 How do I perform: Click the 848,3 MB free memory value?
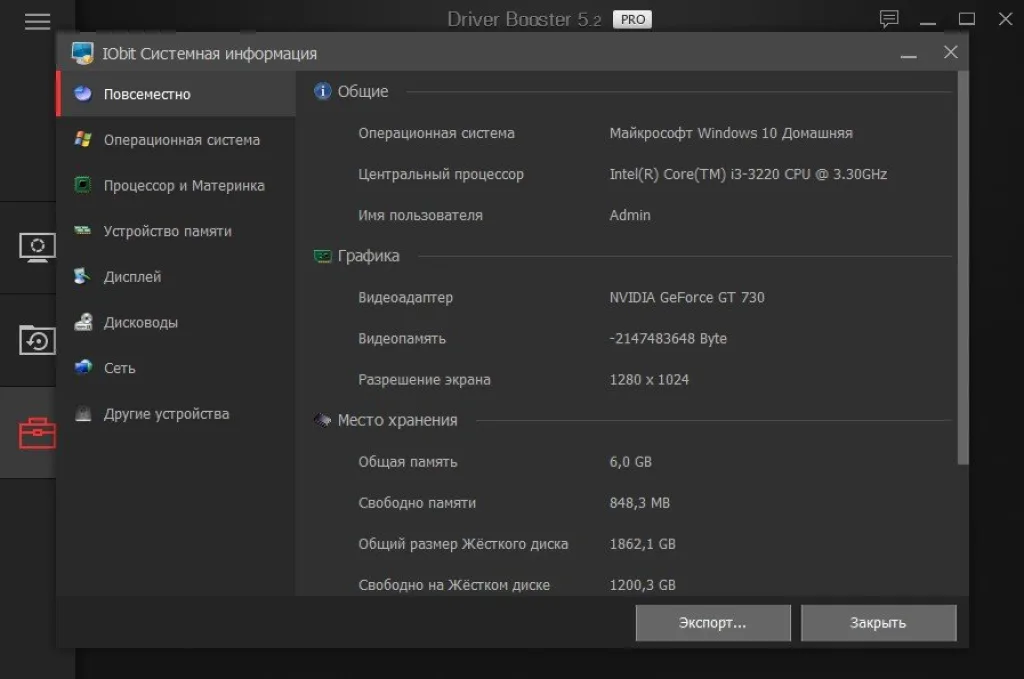click(639, 503)
